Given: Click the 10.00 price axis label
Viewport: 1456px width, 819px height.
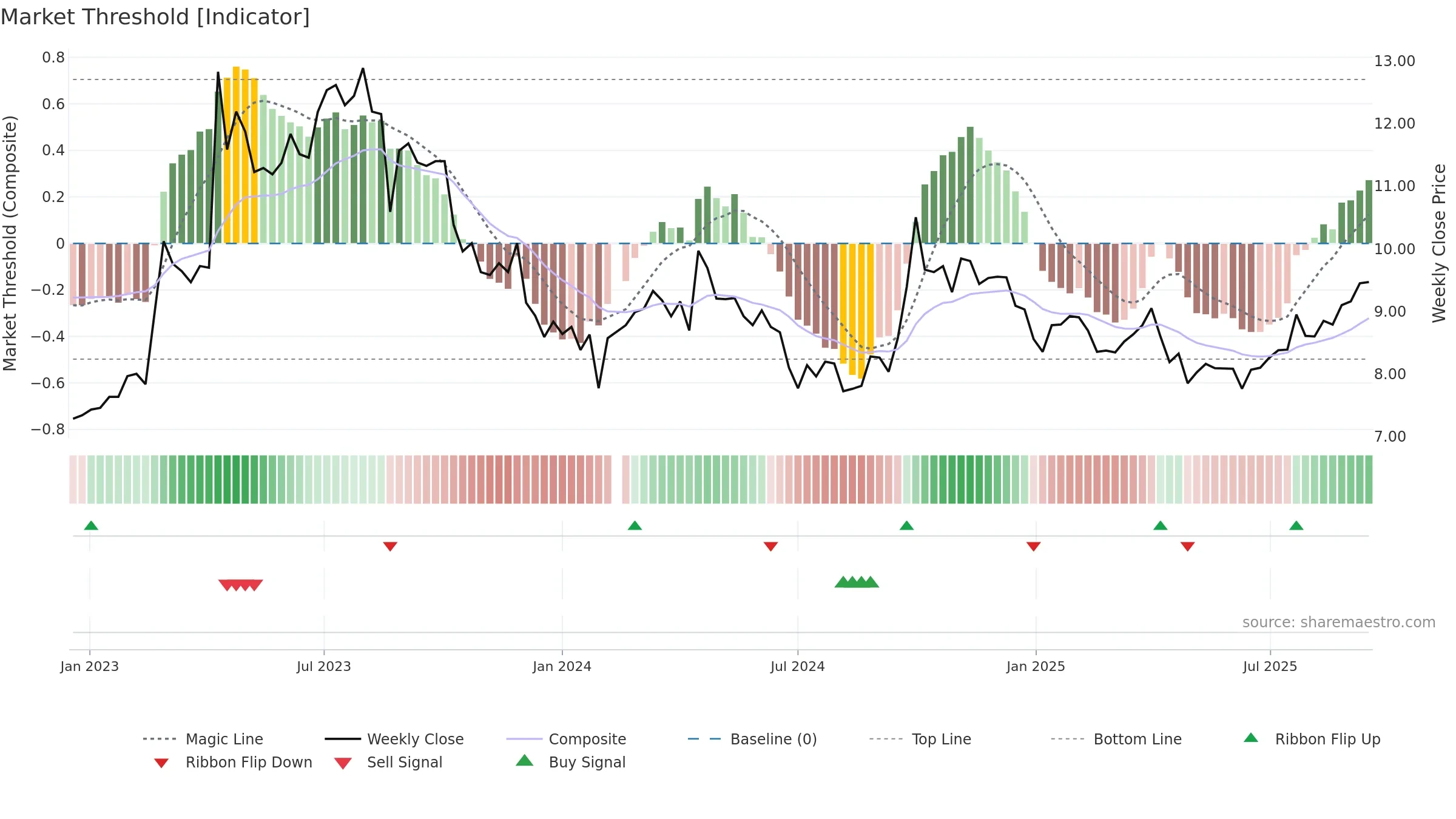Looking at the screenshot, I should pos(1395,249).
